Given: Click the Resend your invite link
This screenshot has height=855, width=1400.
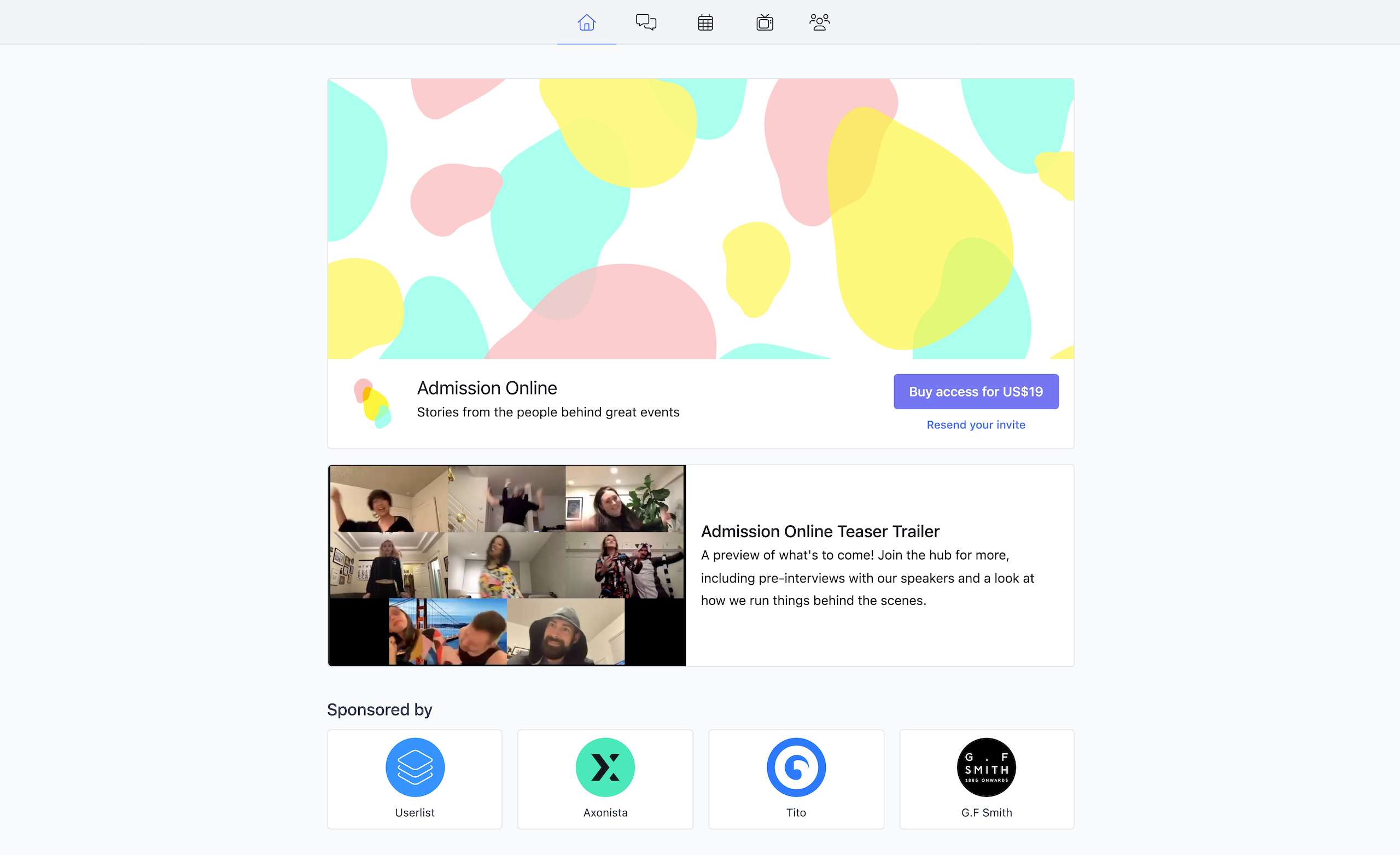Looking at the screenshot, I should pyautogui.click(x=976, y=424).
